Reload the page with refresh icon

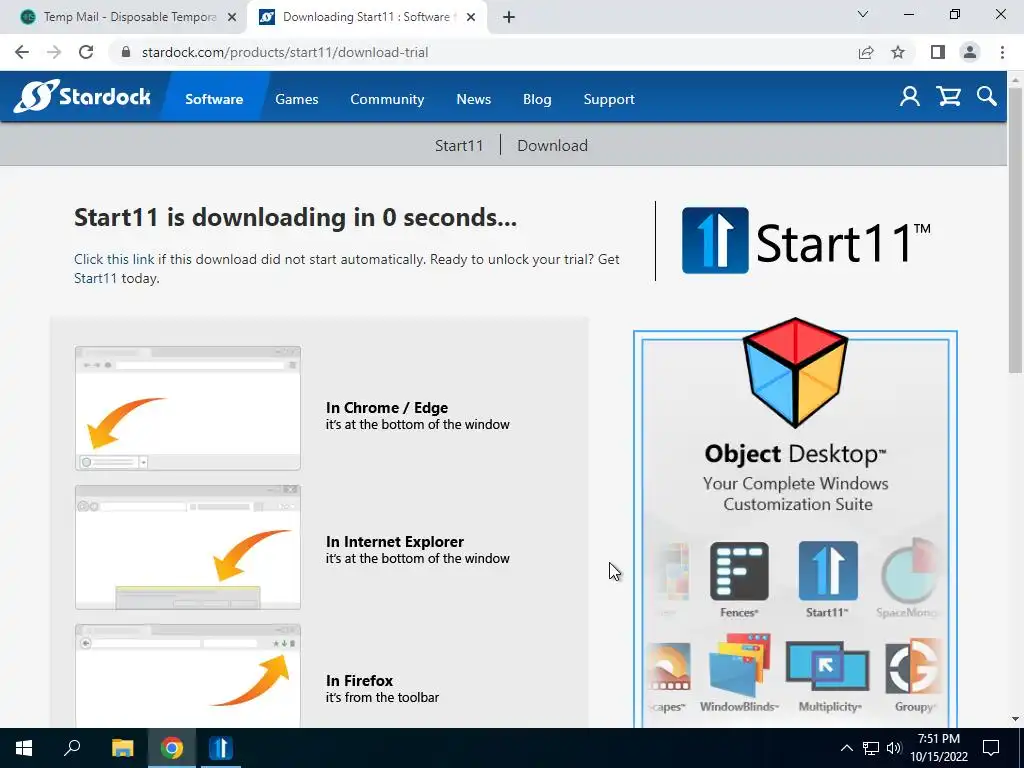point(86,52)
